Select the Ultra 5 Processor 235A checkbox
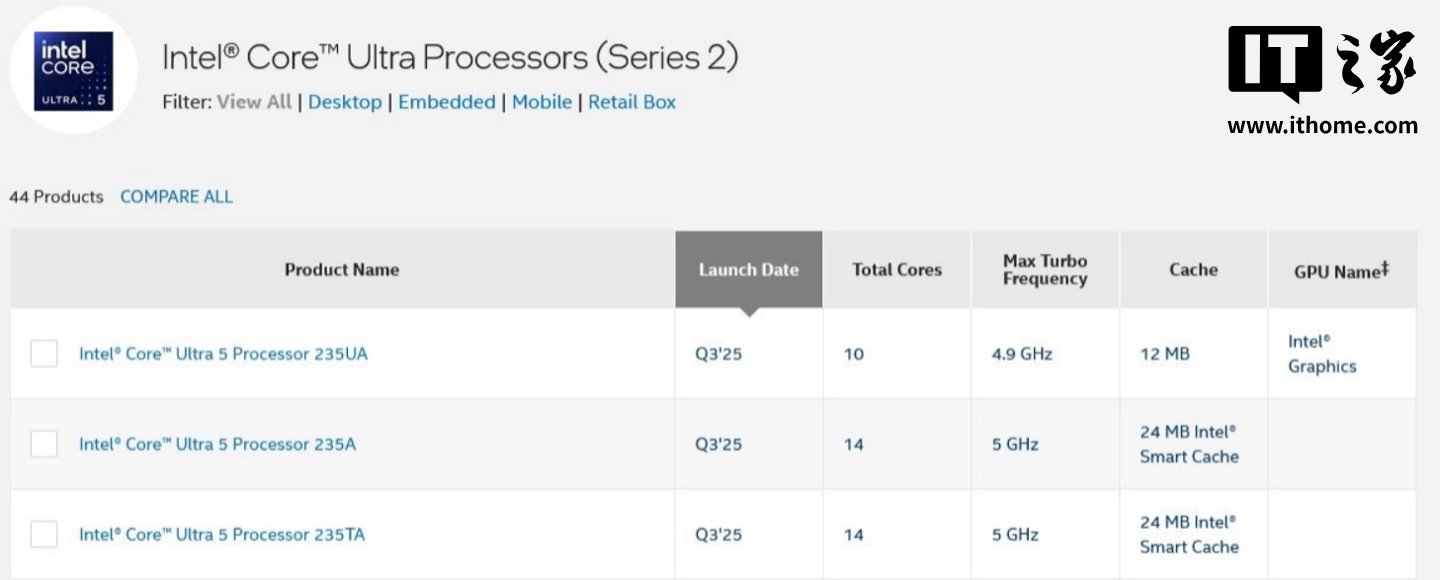Screen dimensions: 1440x580 coord(44,444)
